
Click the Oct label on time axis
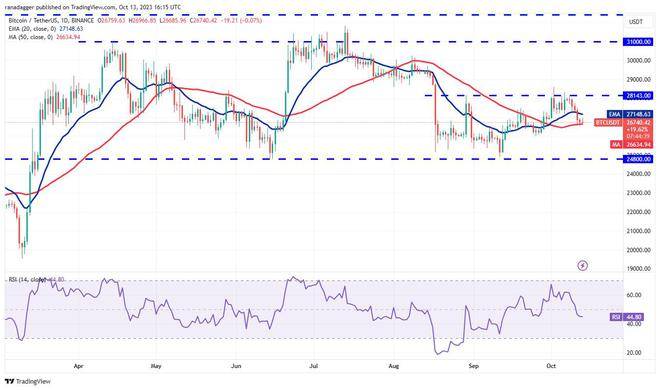click(x=551, y=366)
